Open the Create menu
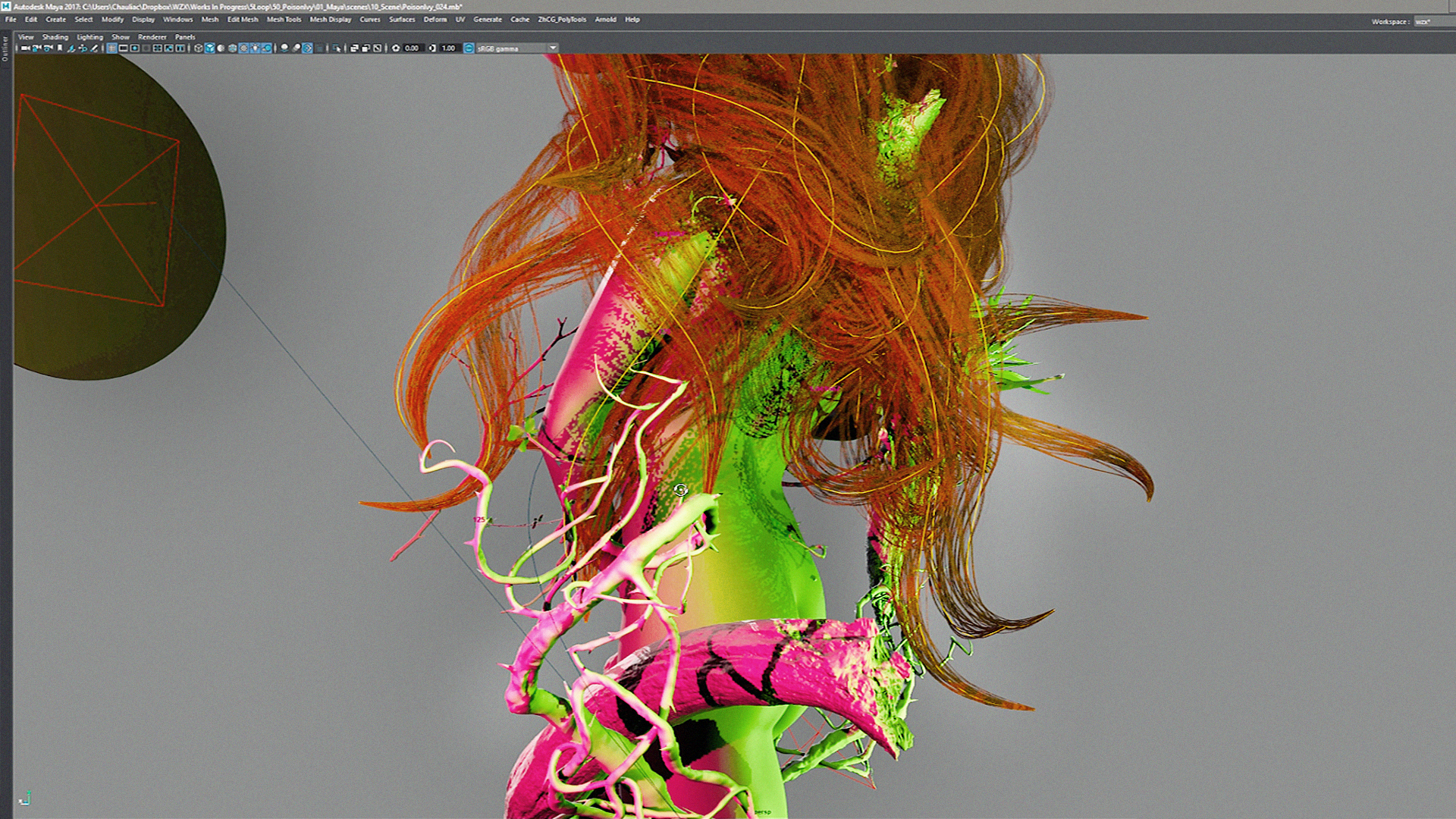The height and width of the screenshot is (819, 1456). coord(56,20)
